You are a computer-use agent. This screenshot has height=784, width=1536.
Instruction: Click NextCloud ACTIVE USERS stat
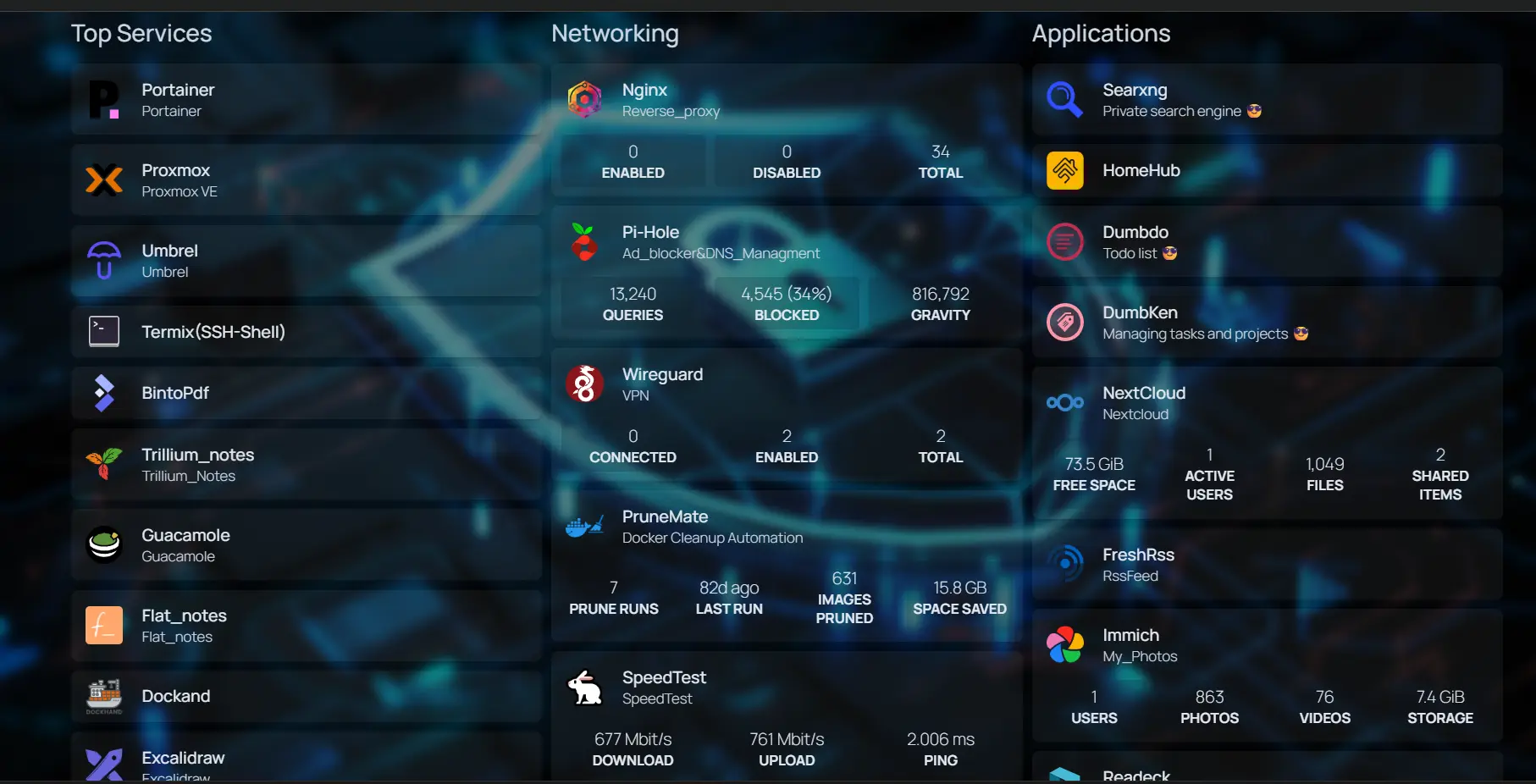(1209, 474)
